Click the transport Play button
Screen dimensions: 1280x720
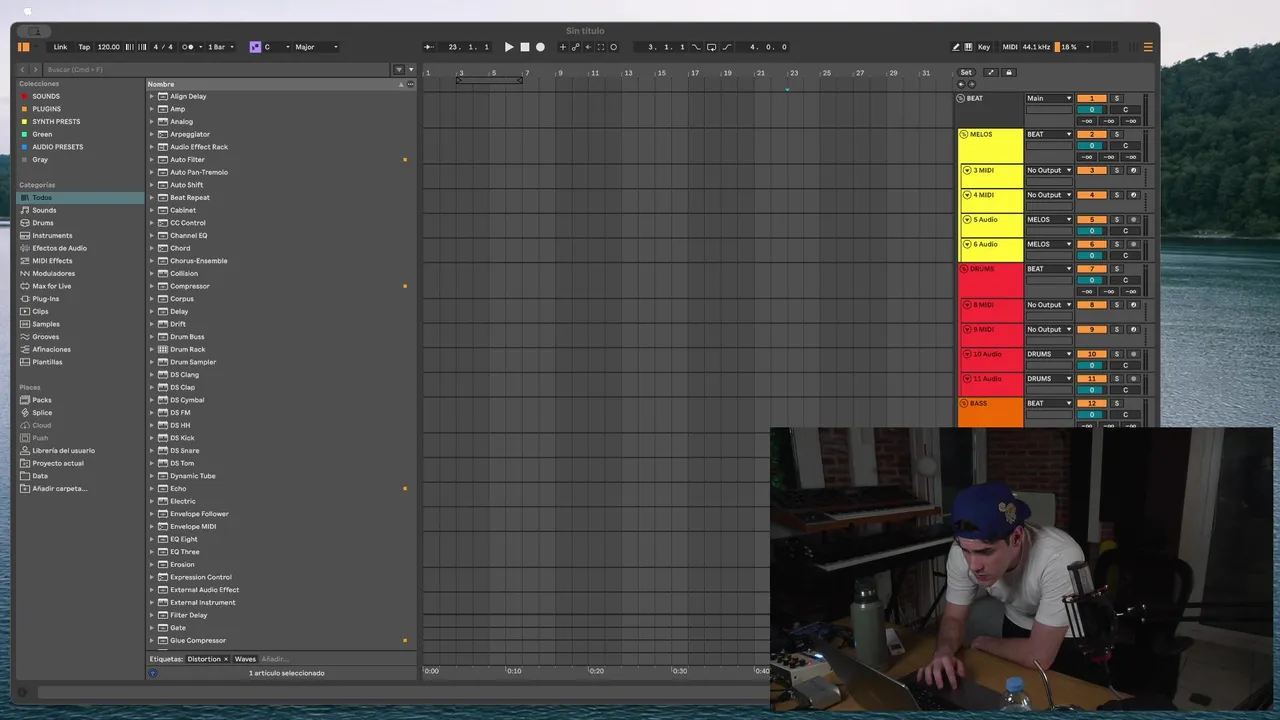509,47
